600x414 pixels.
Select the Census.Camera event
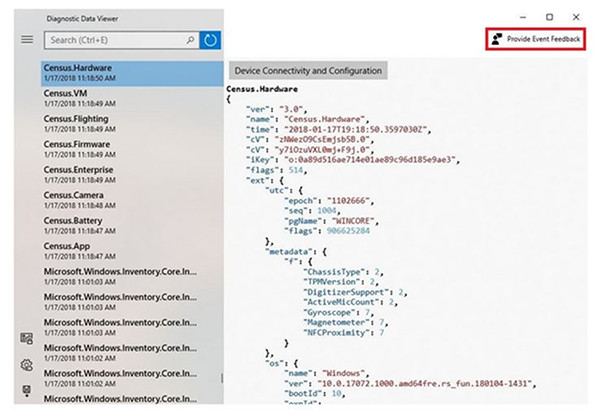coord(132,200)
